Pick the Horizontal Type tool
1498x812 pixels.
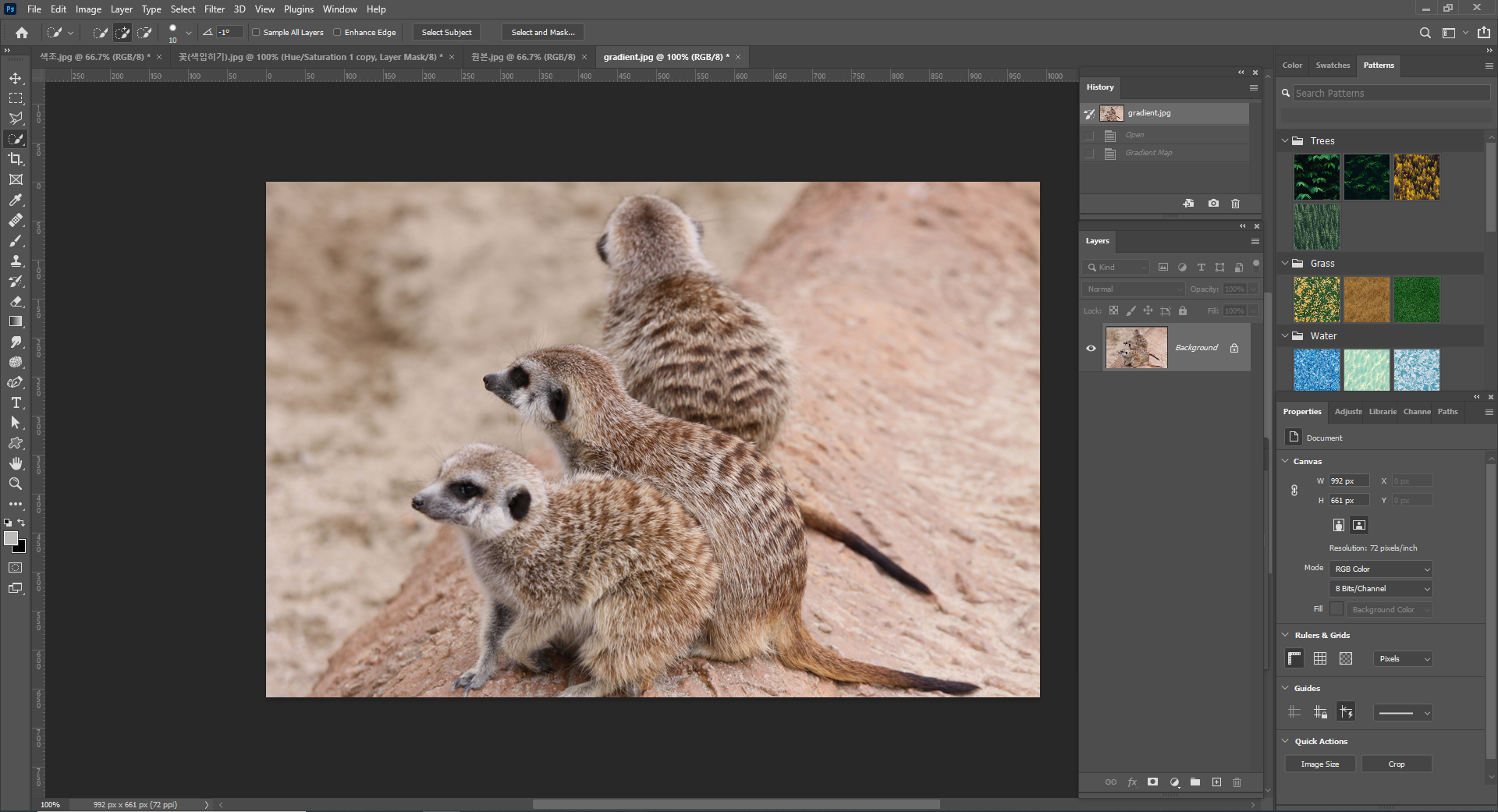[16, 402]
